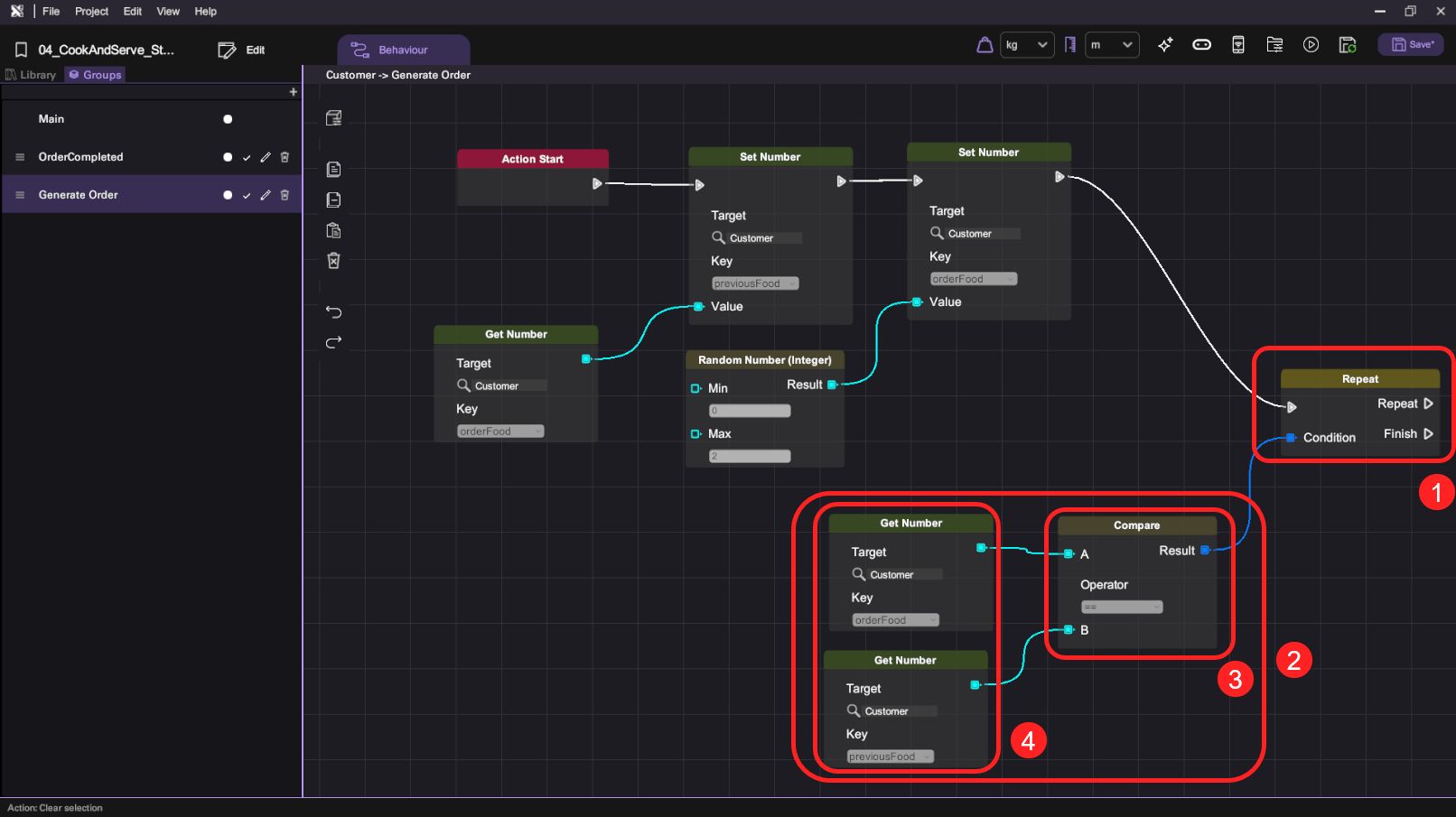Click the Save button
1456x817 pixels.
(x=1411, y=45)
